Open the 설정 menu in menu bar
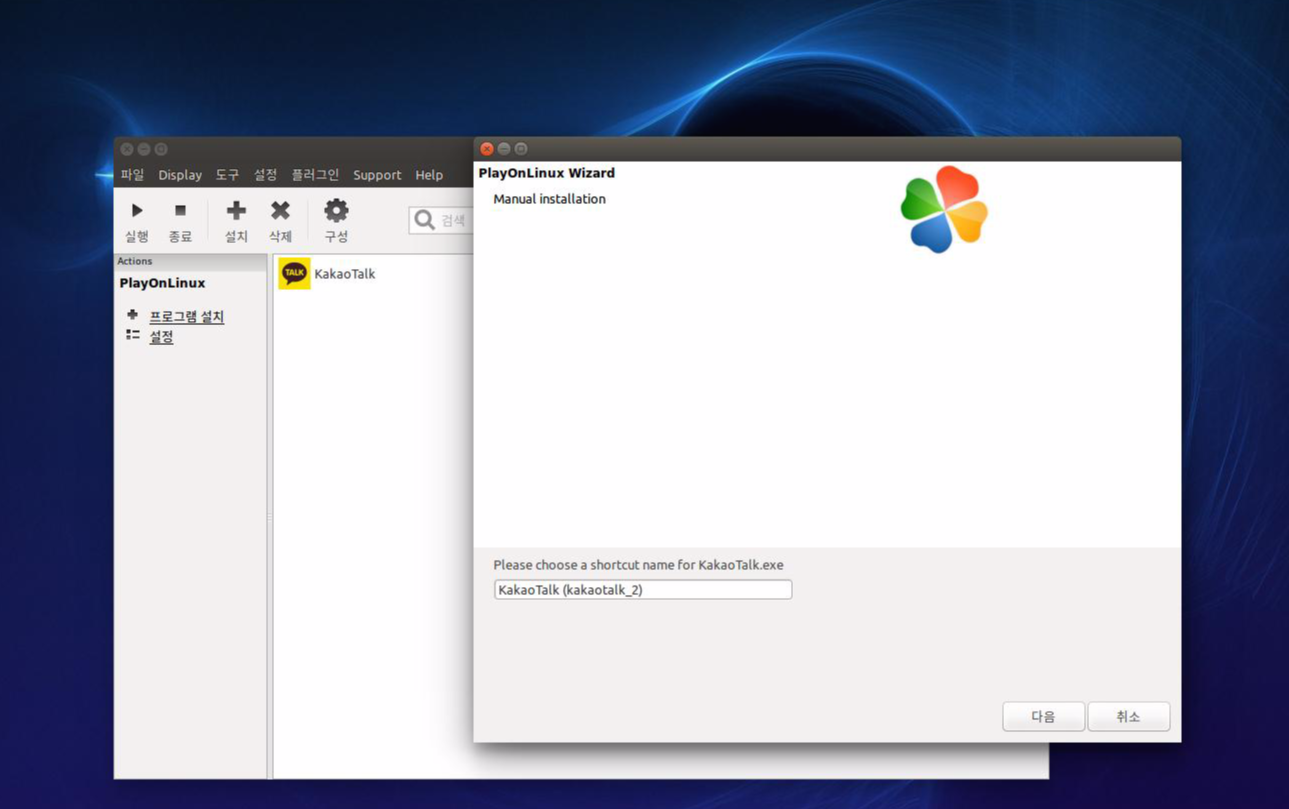This screenshot has width=1289, height=809. (x=265, y=175)
